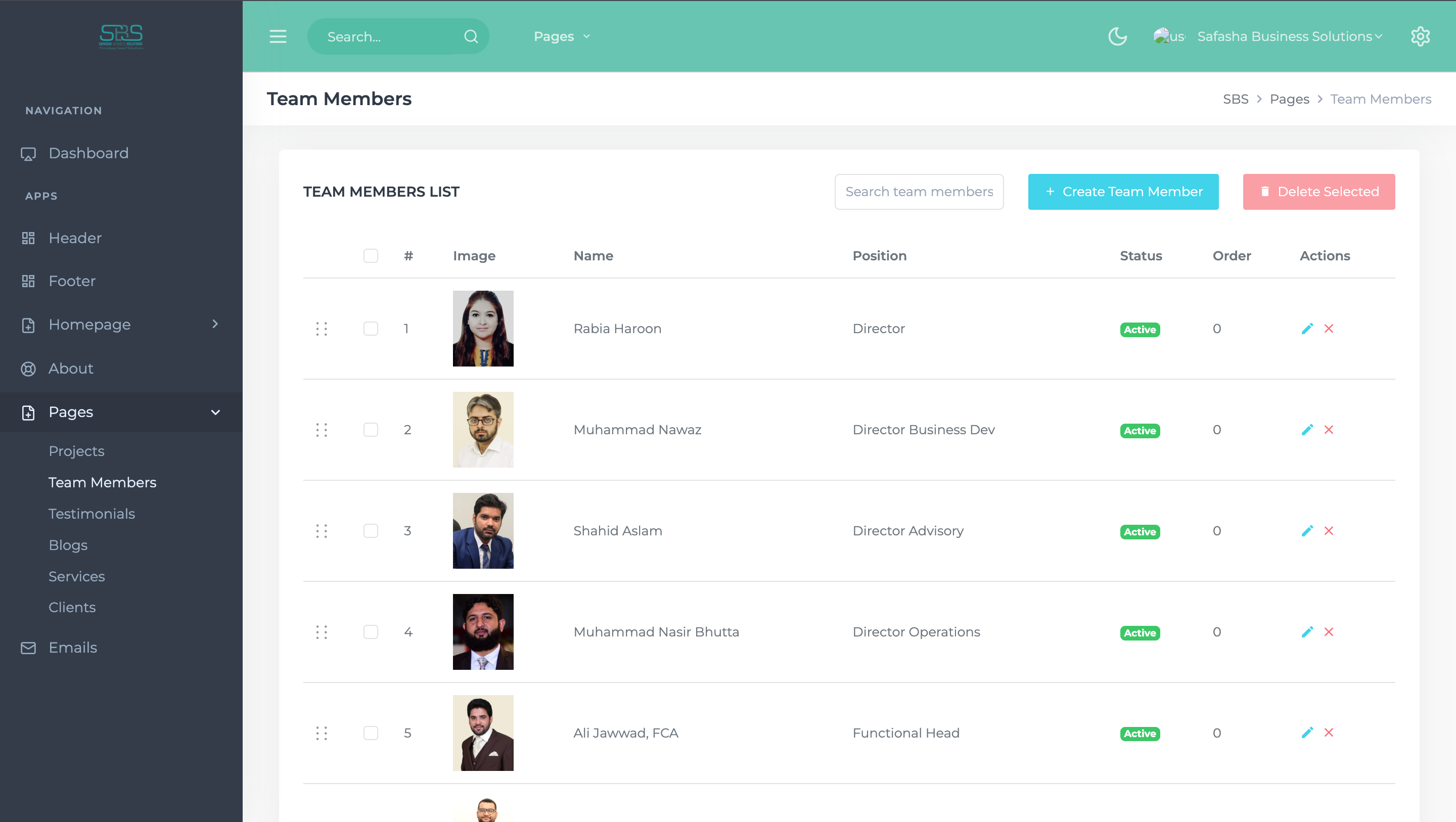Collapse the Pages sidebar menu
Image resolution: width=1456 pixels, height=822 pixels.
[121, 412]
